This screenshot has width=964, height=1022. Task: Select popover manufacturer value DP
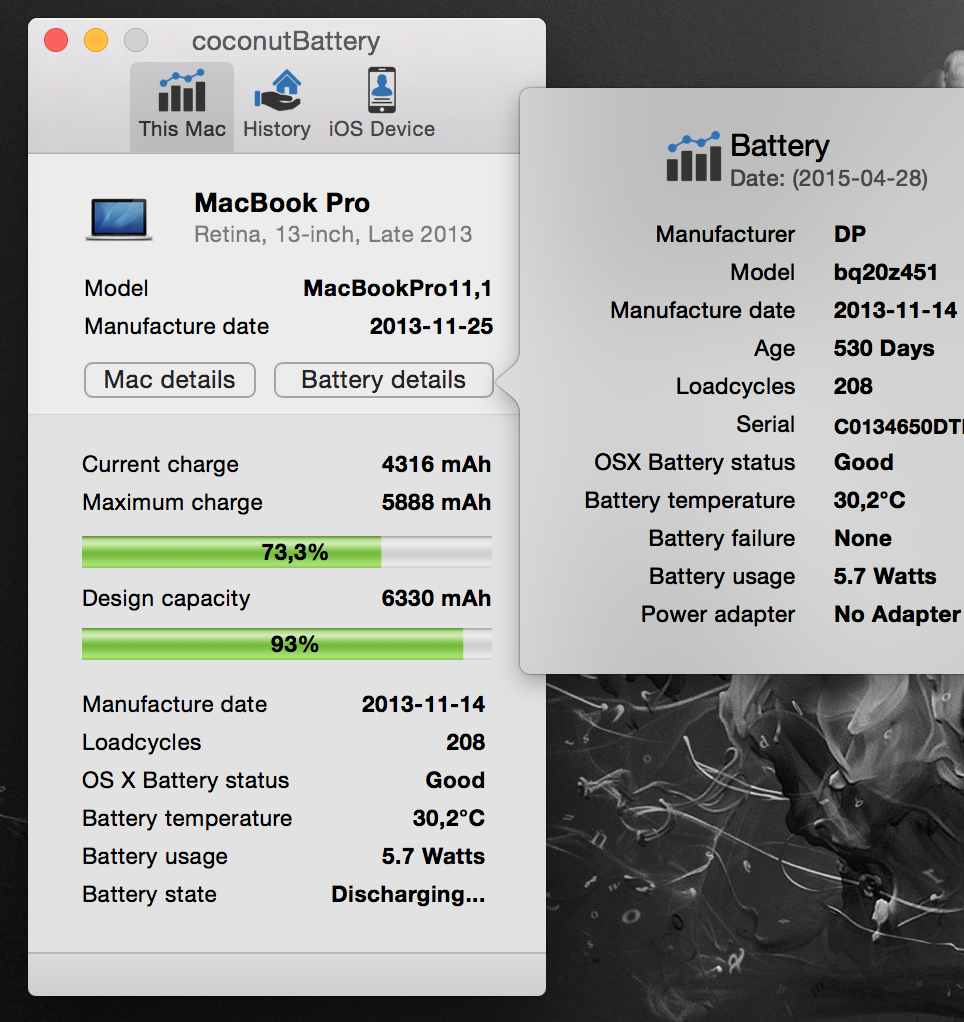pos(850,234)
